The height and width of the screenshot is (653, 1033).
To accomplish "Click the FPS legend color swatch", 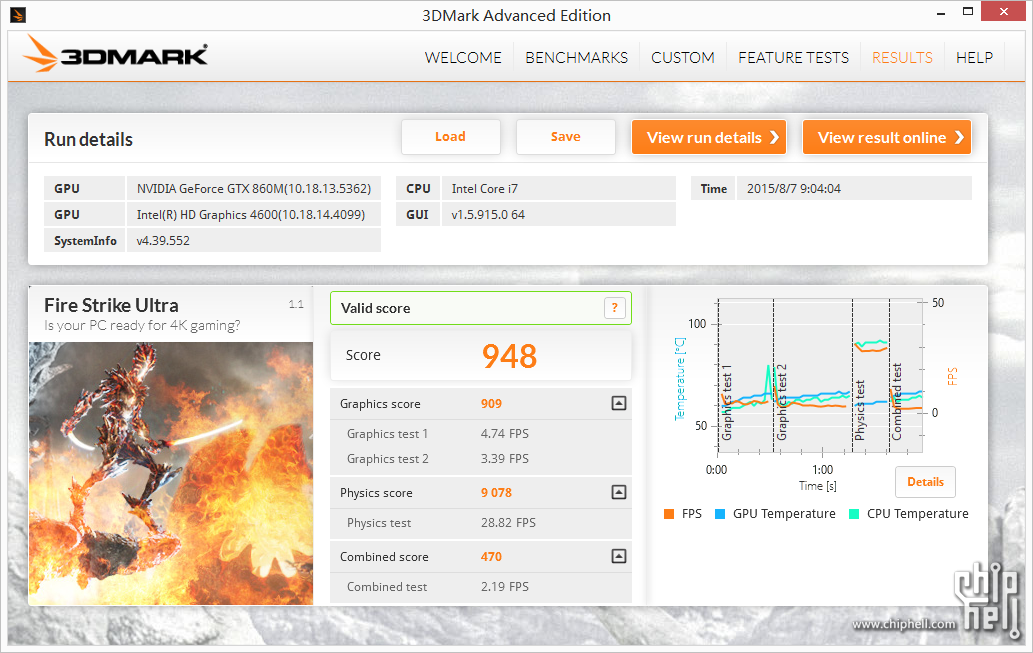I will (x=669, y=514).
